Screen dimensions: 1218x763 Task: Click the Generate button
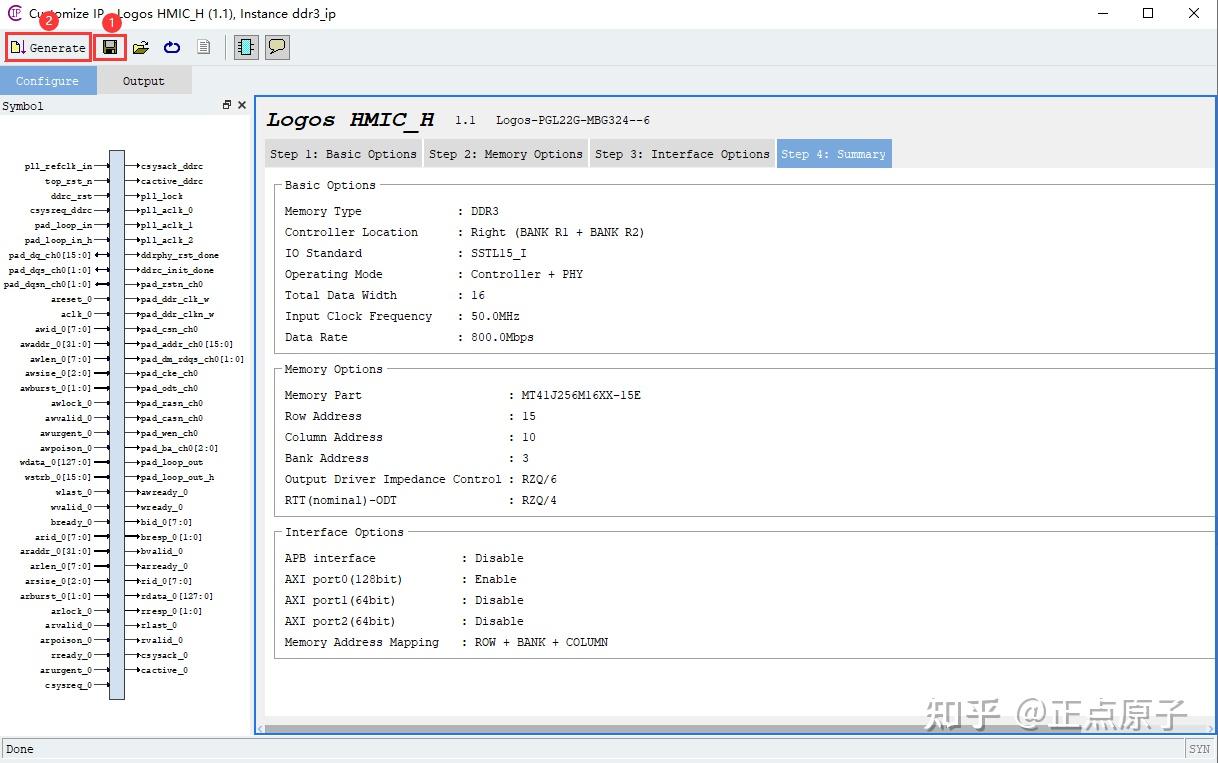tap(47, 46)
